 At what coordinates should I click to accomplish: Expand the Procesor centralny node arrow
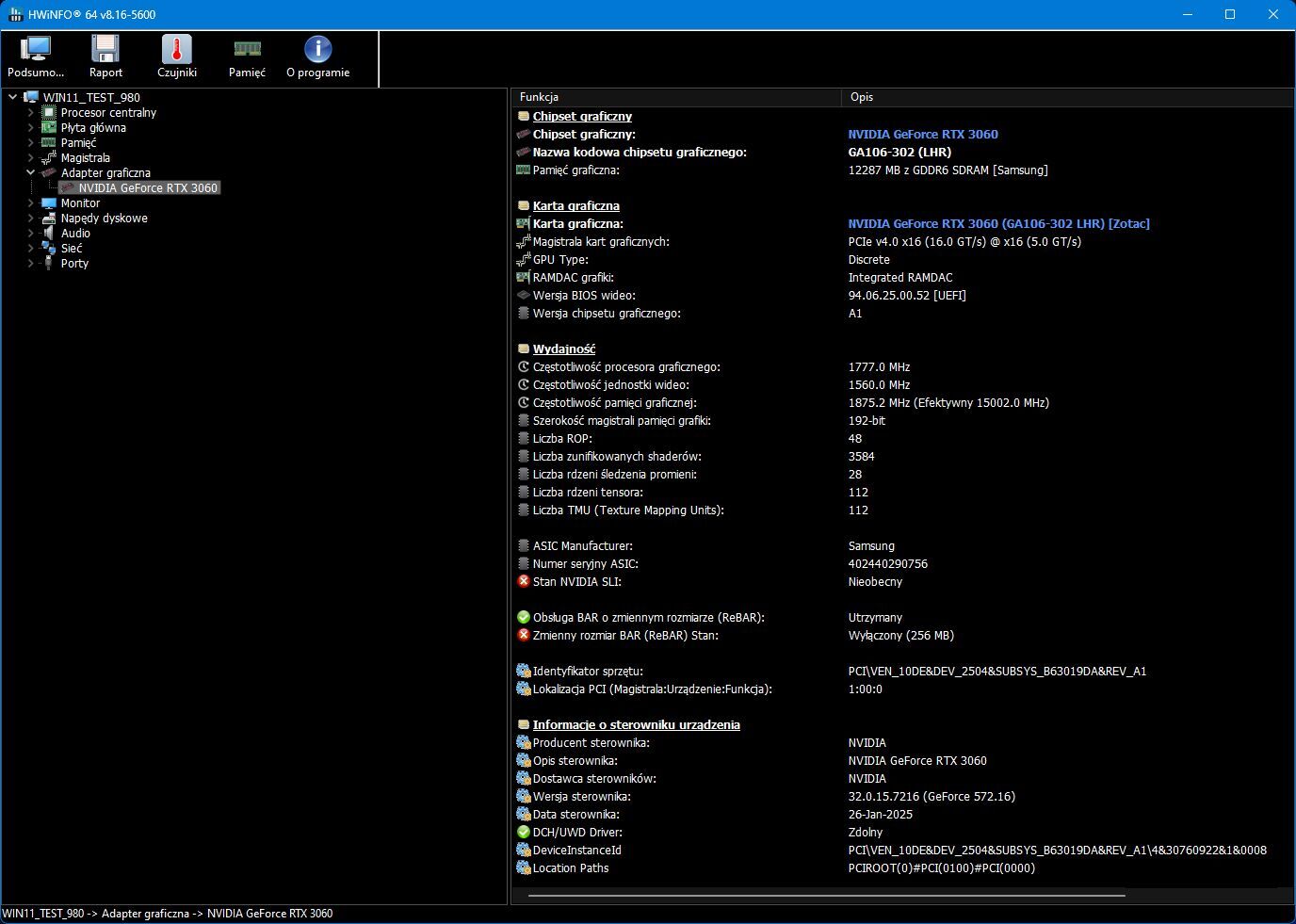[x=30, y=112]
